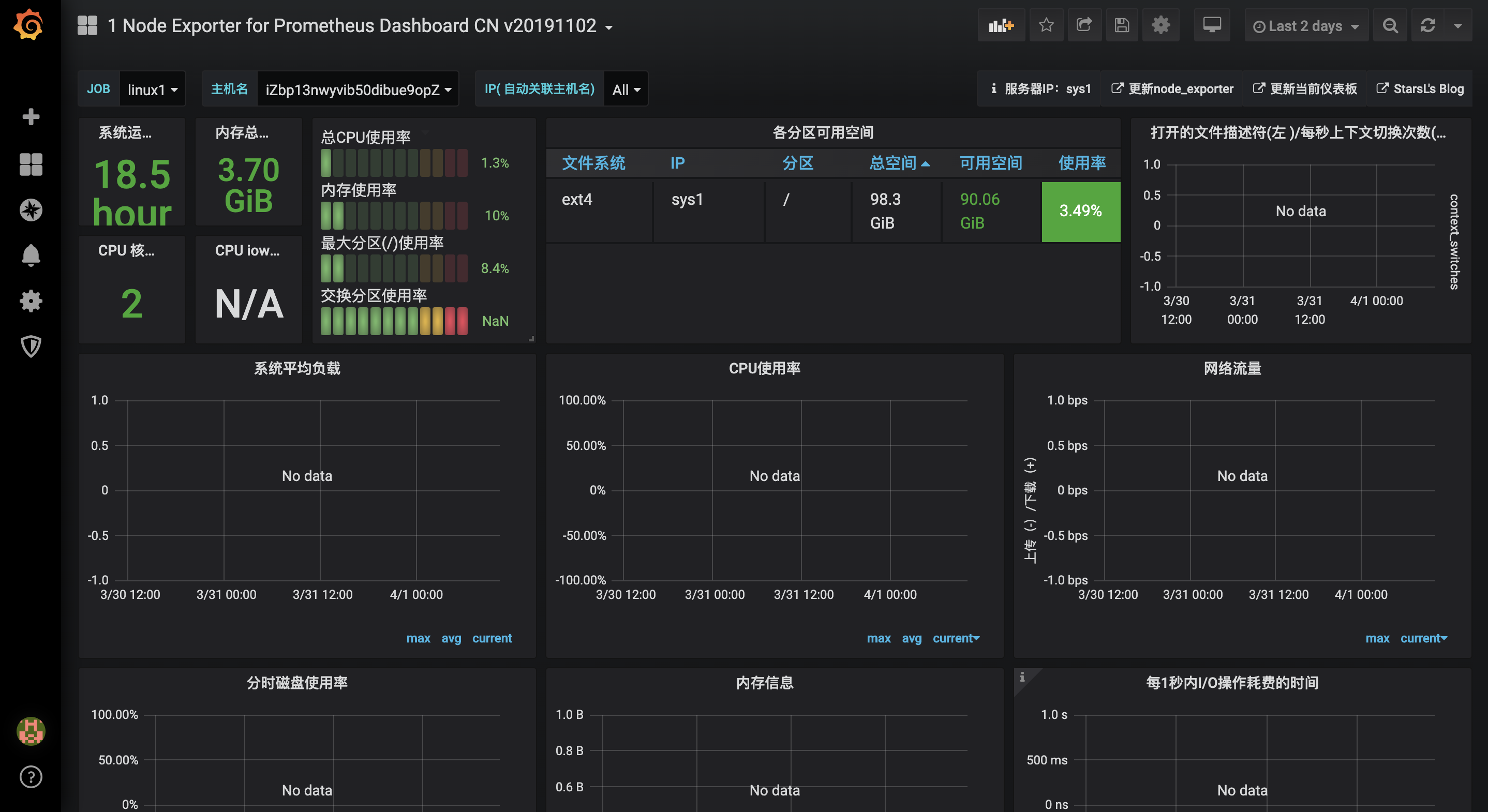The height and width of the screenshot is (812, 1488).
Task: Open the 内存信息 panel title menu
Action: tap(765, 683)
